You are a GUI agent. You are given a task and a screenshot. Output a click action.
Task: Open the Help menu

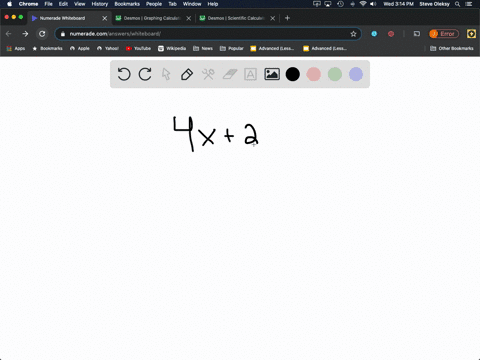[x=213, y=4]
